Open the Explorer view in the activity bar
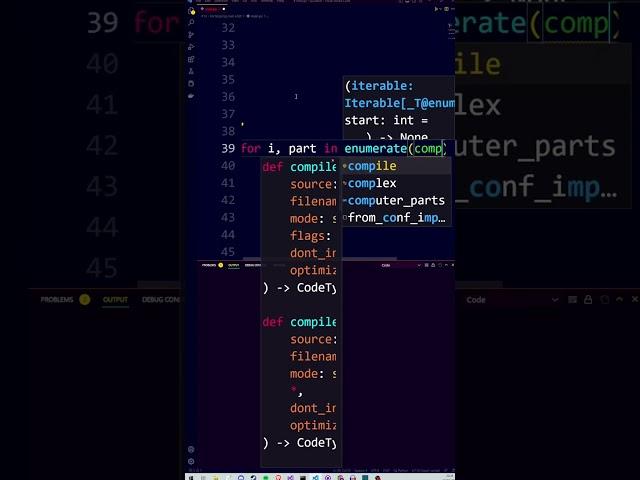 pos(191,11)
